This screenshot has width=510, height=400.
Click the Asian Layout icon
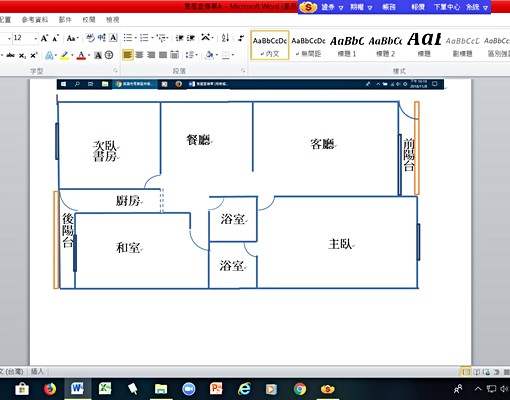pyautogui.click(x=205, y=38)
